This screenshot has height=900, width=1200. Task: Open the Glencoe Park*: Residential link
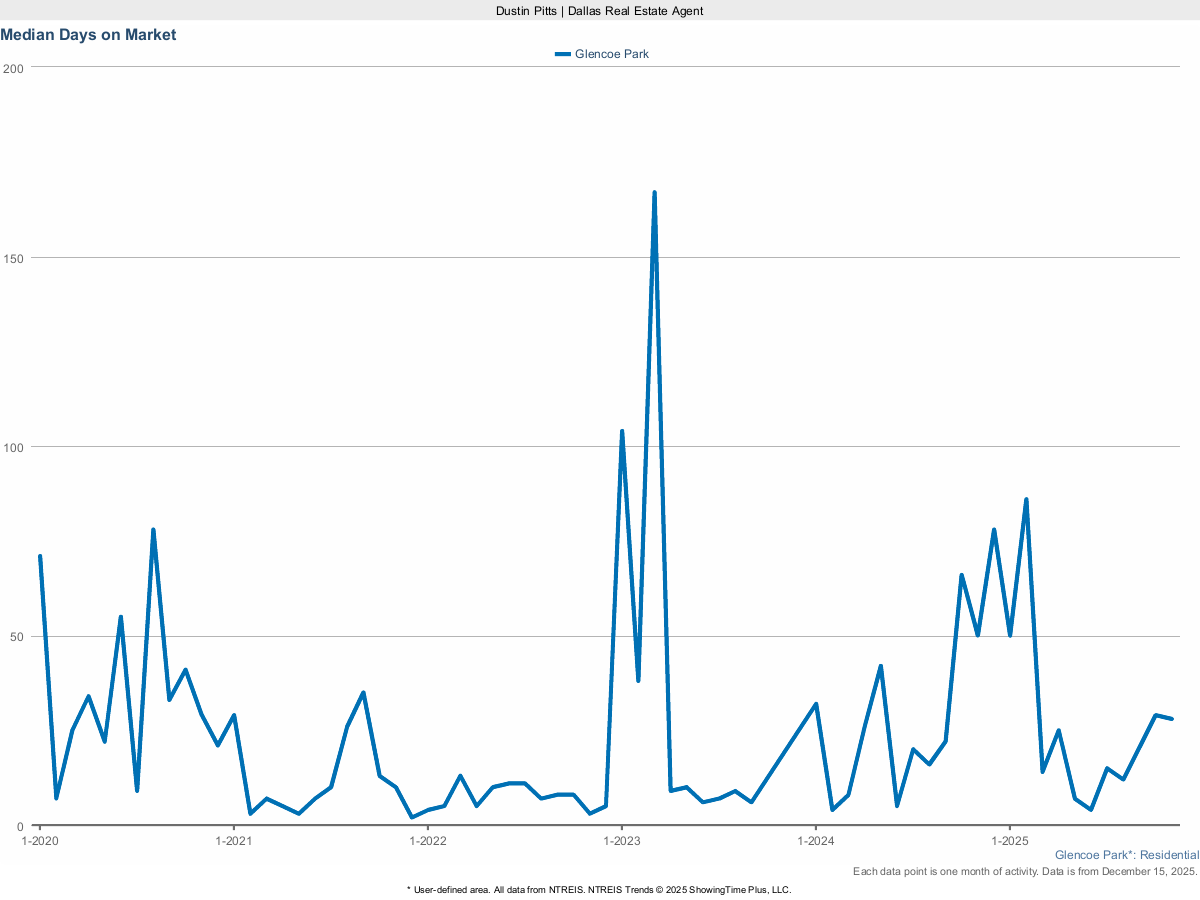(x=1127, y=855)
